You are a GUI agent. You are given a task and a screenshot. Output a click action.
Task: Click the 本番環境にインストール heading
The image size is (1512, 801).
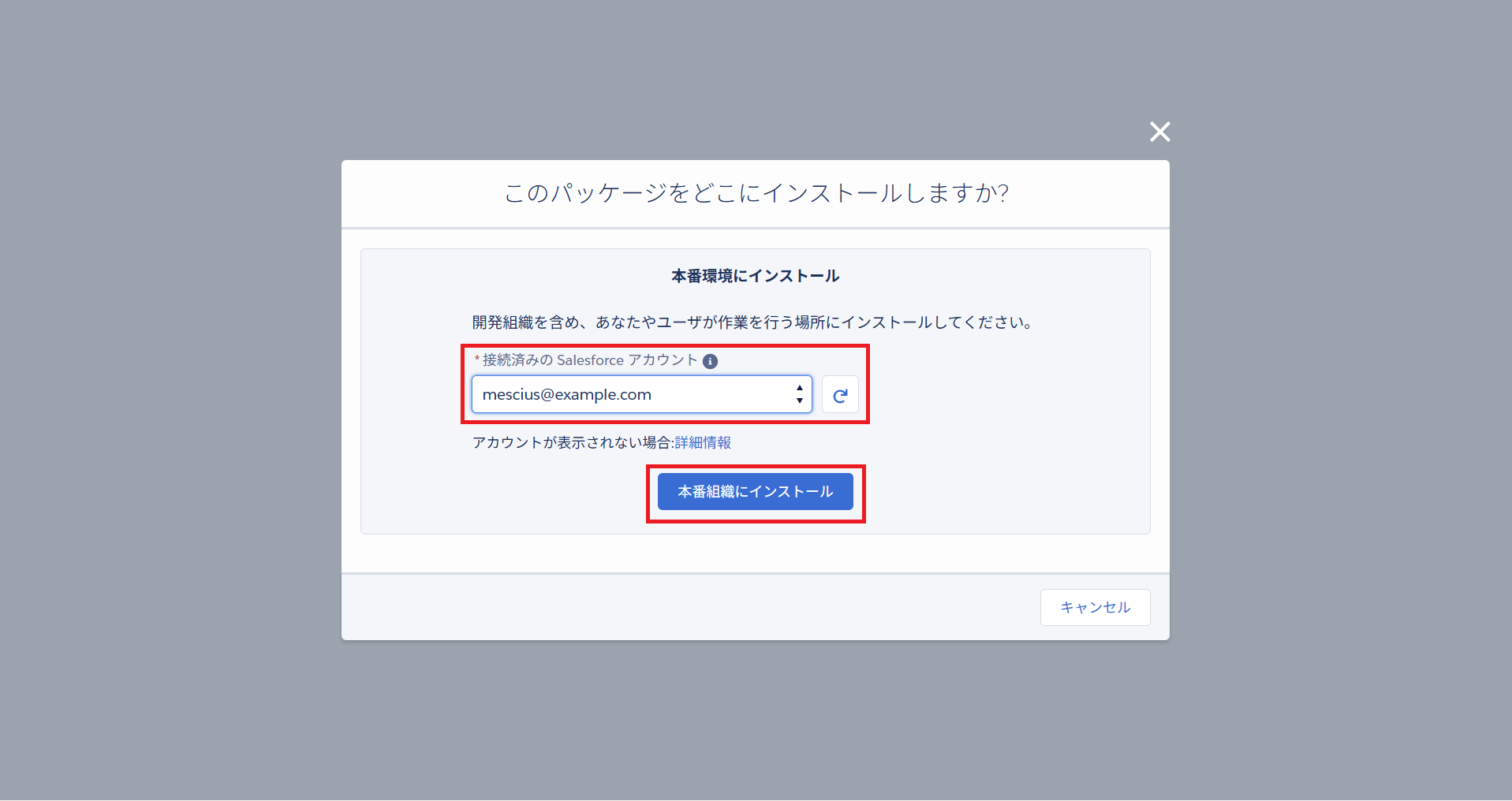coord(755,276)
